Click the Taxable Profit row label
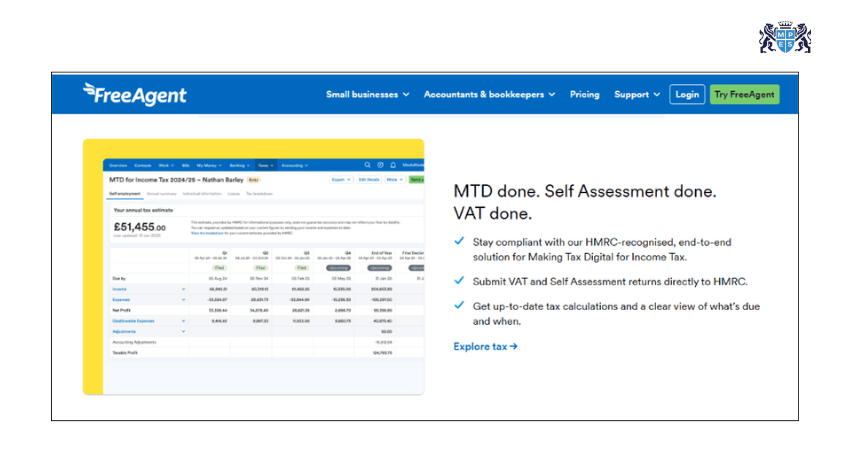 [x=125, y=353]
